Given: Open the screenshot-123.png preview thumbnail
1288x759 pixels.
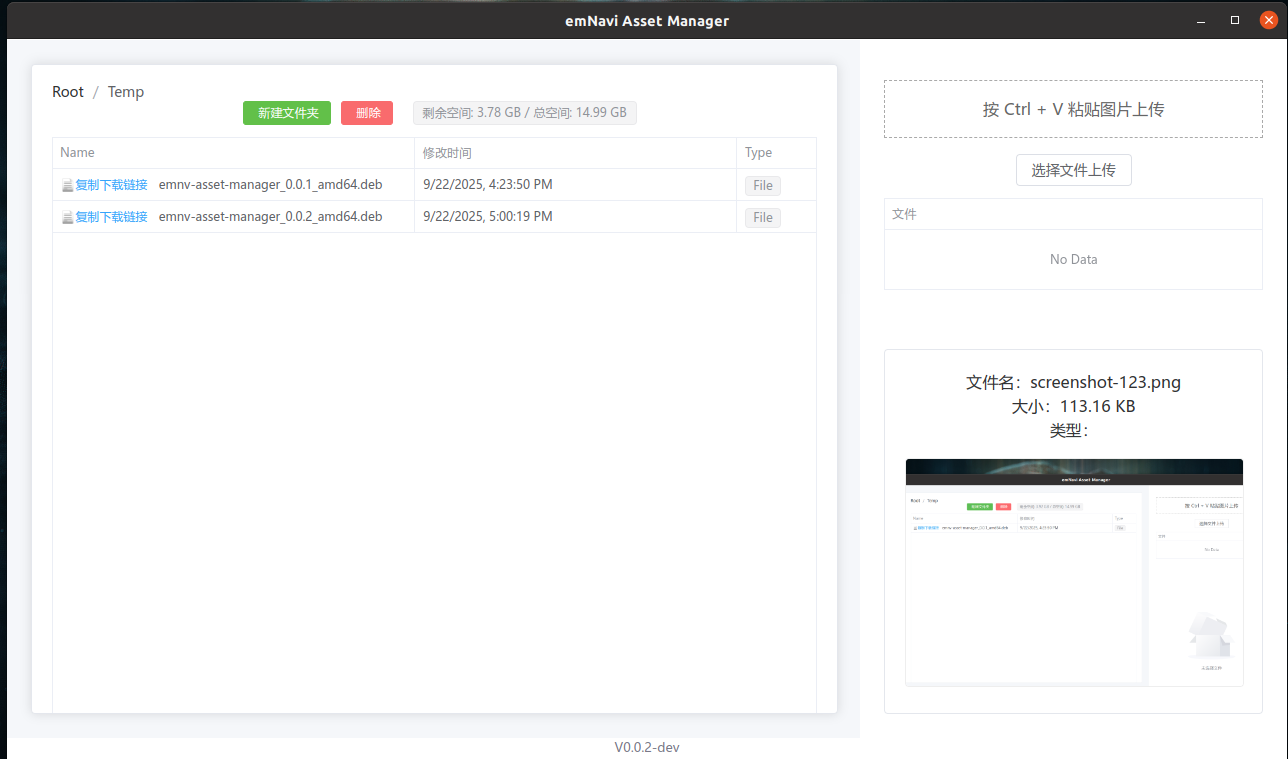Looking at the screenshot, I should coord(1074,572).
